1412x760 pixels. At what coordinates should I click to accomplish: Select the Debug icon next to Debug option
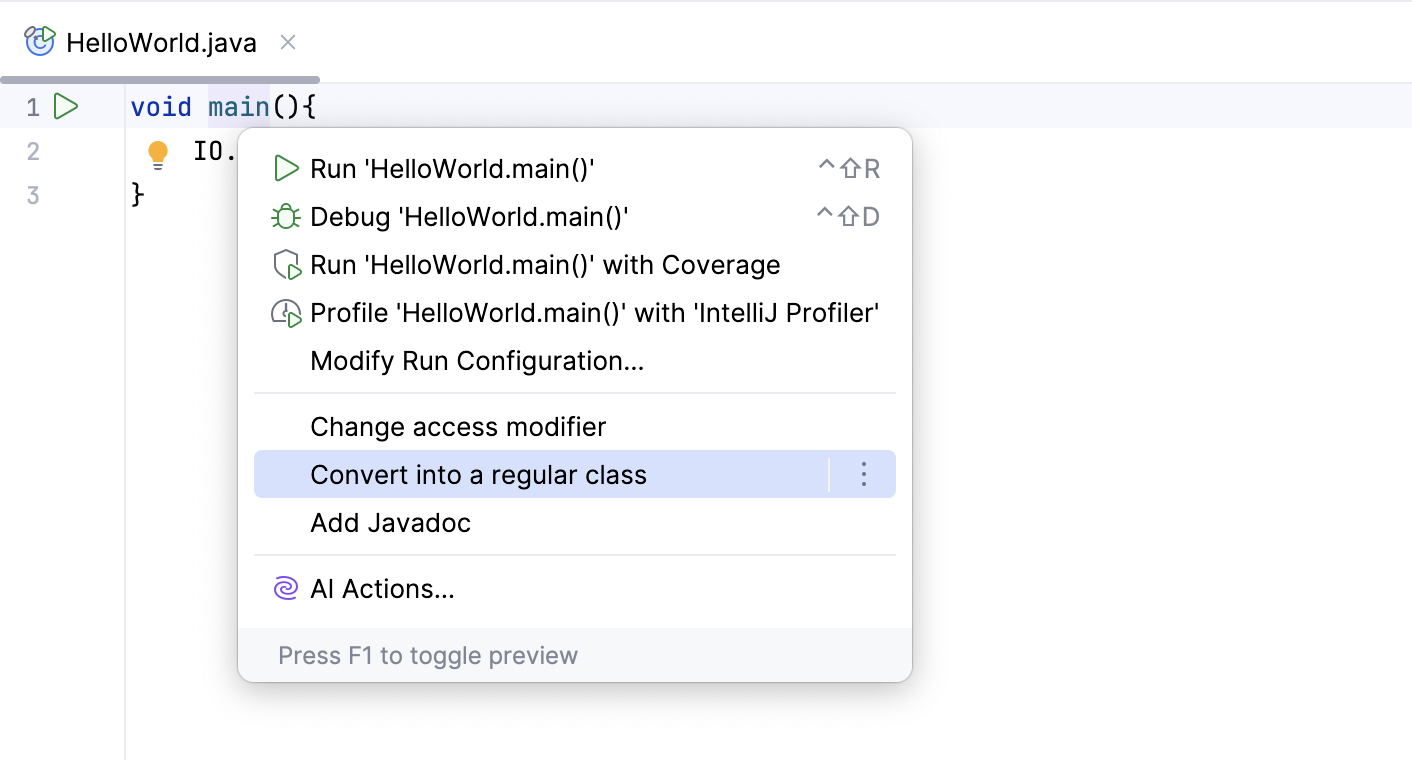(x=285, y=216)
